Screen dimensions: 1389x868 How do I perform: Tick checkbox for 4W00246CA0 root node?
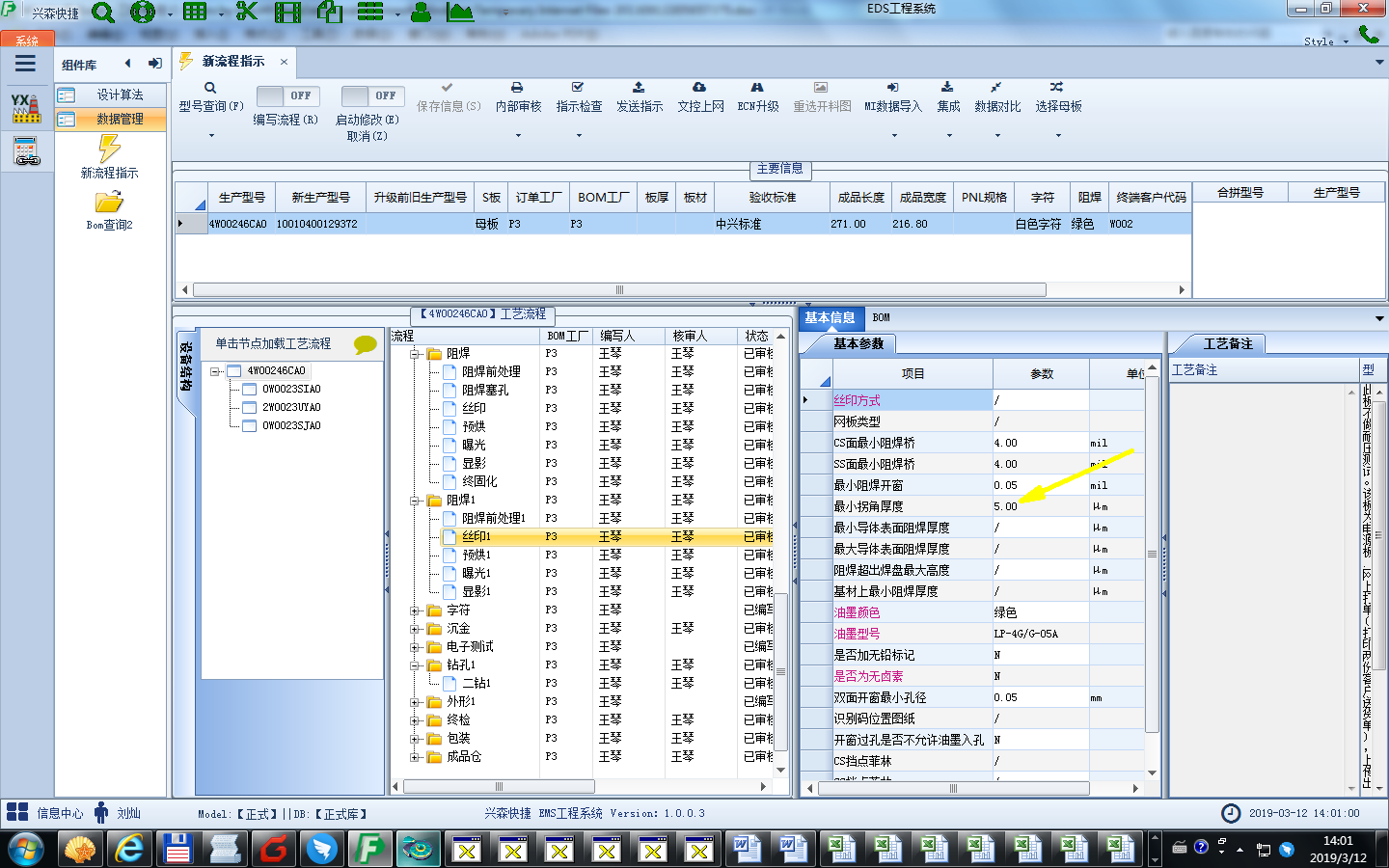pos(233,371)
